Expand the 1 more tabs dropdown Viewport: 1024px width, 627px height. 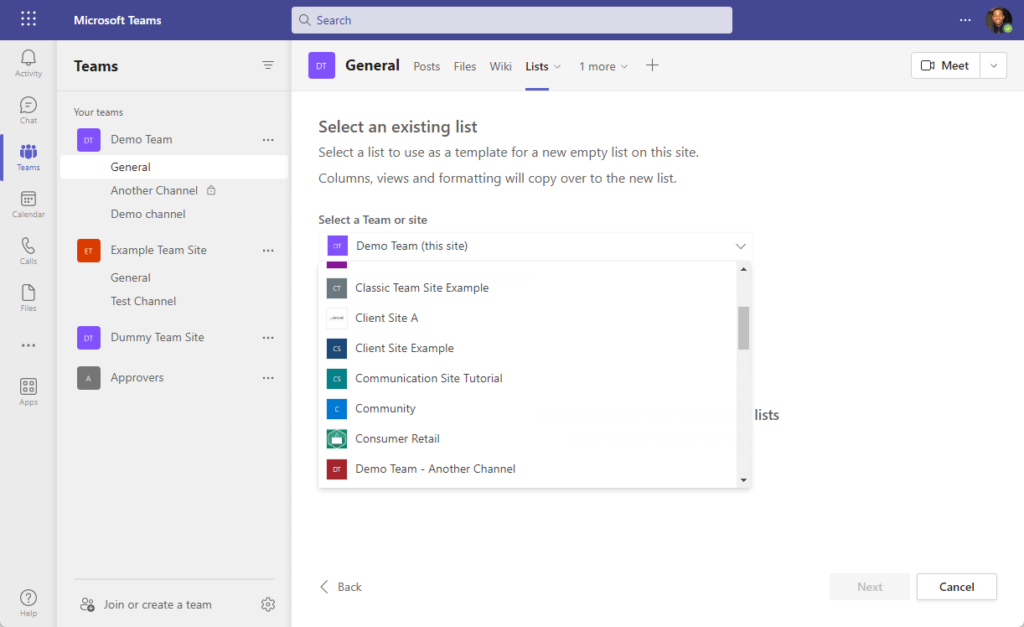(x=603, y=67)
